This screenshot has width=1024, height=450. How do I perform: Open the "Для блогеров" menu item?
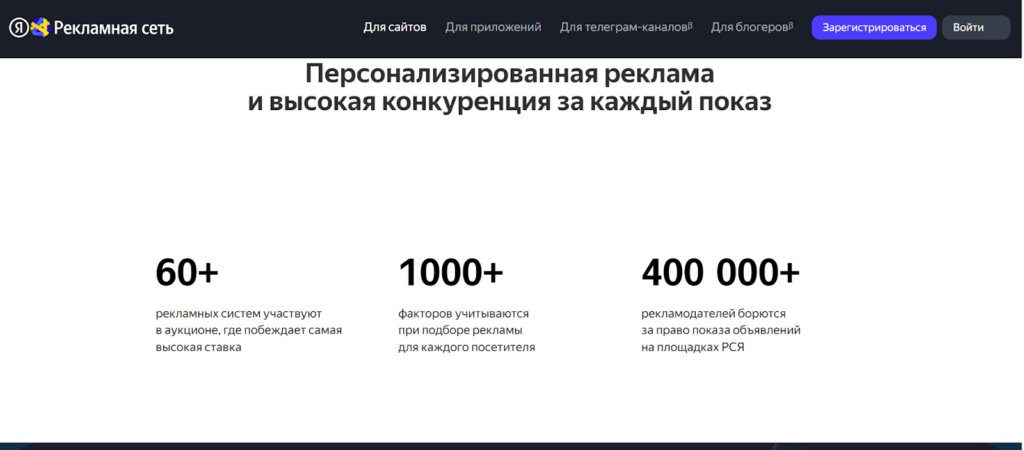tap(752, 27)
